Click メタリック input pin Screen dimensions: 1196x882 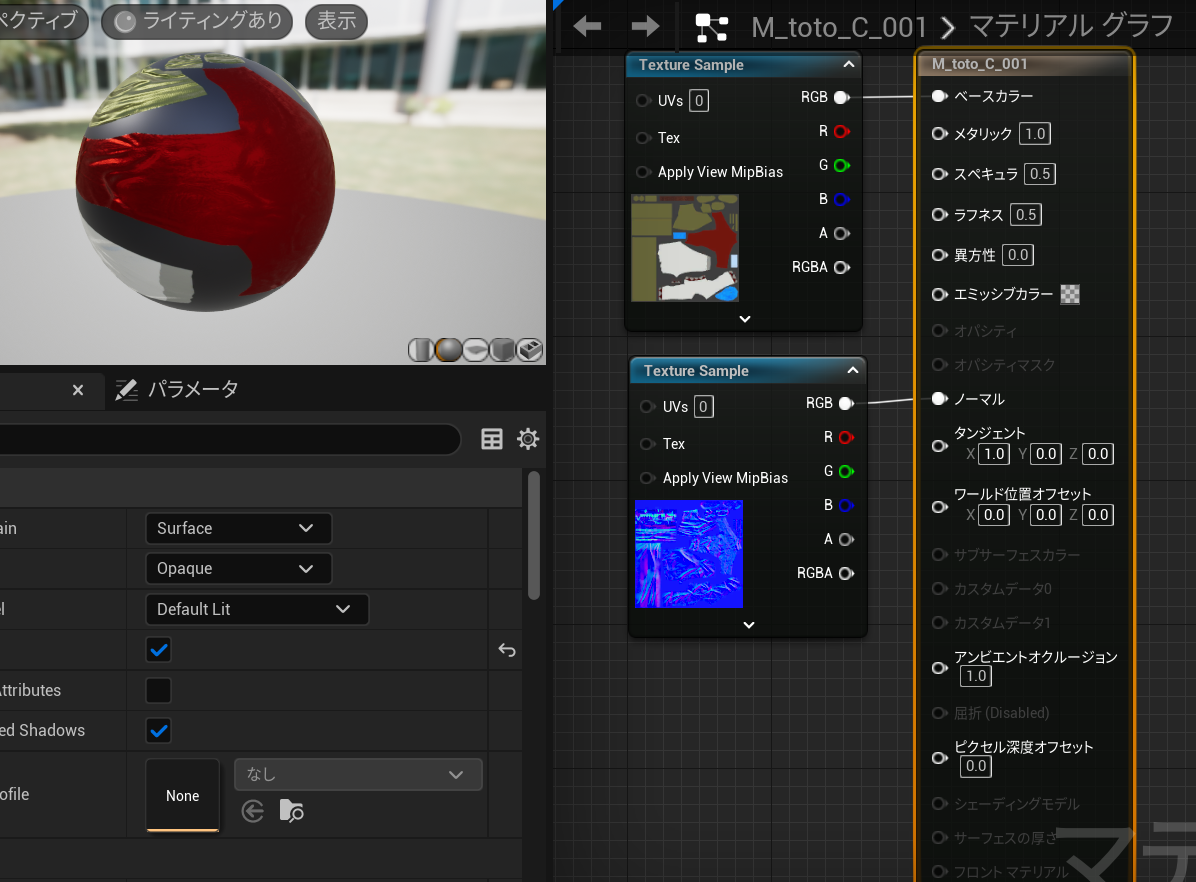(x=940, y=134)
